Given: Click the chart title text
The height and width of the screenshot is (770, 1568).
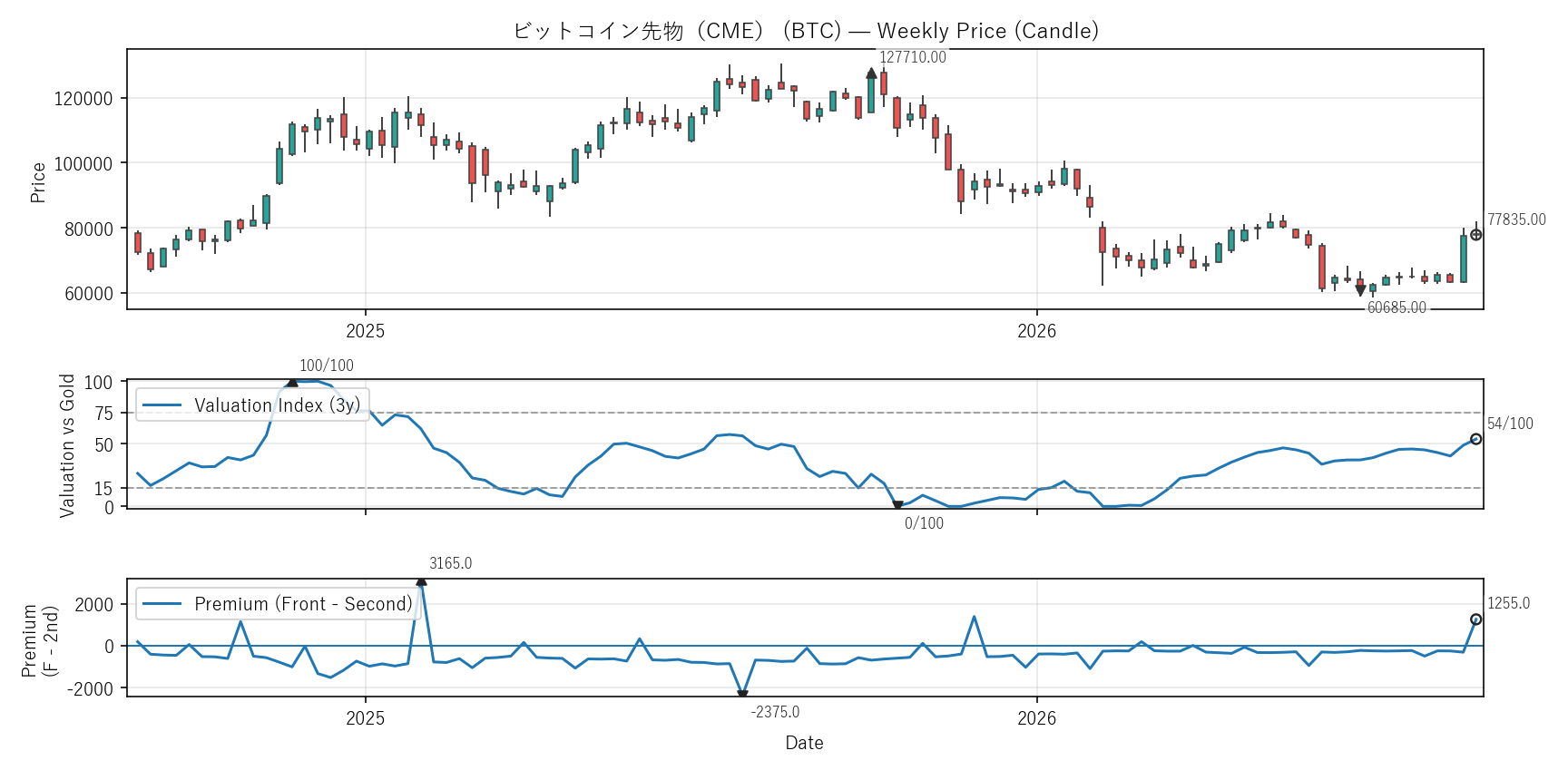Looking at the screenshot, I should click(806, 31).
